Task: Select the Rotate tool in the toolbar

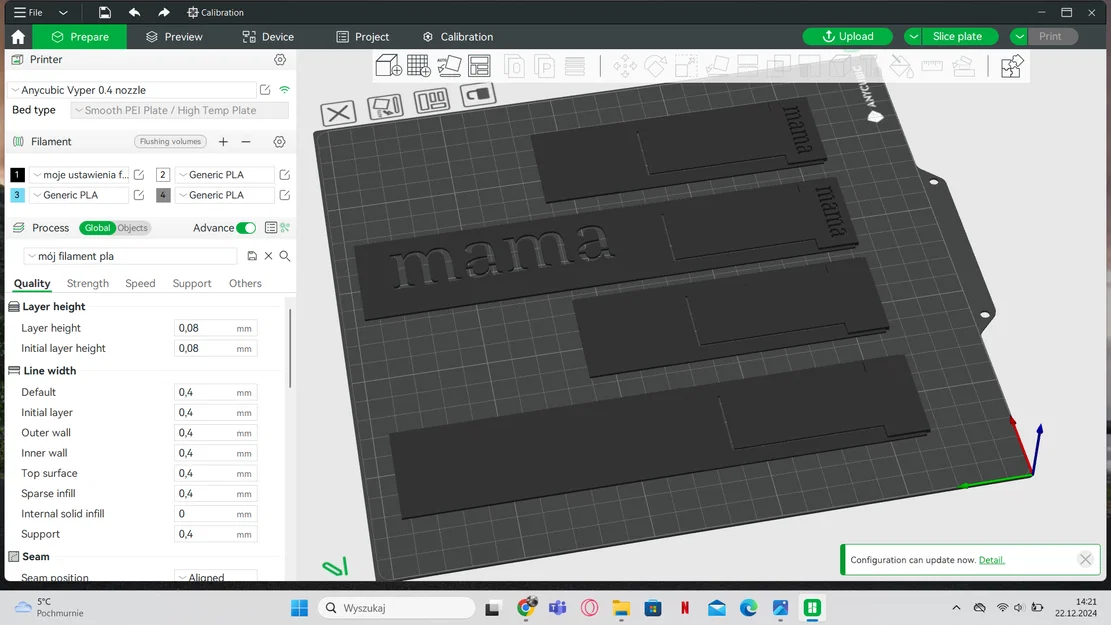Action: coord(655,65)
